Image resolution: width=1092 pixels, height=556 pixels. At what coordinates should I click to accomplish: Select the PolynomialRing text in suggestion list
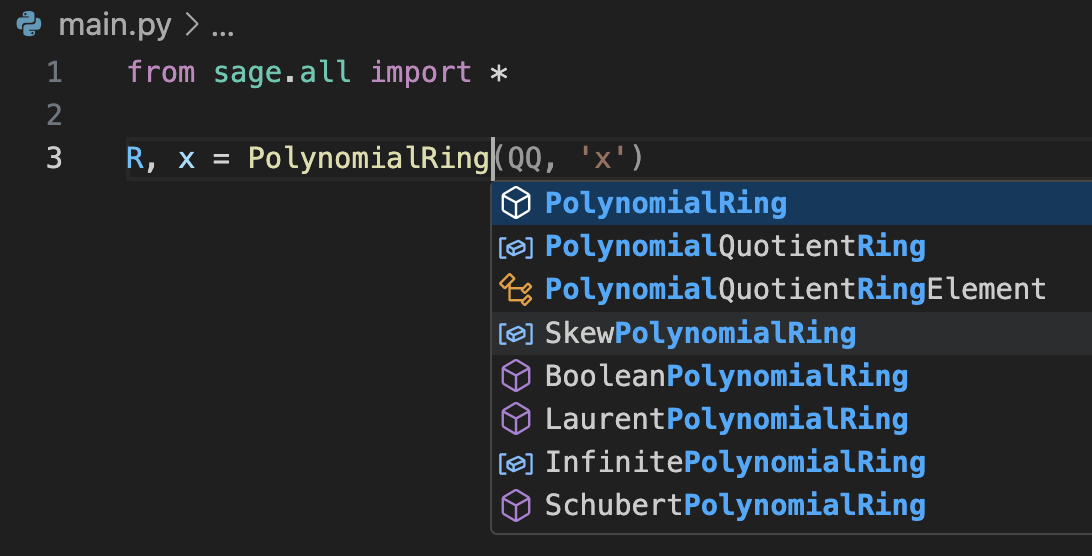(666, 203)
